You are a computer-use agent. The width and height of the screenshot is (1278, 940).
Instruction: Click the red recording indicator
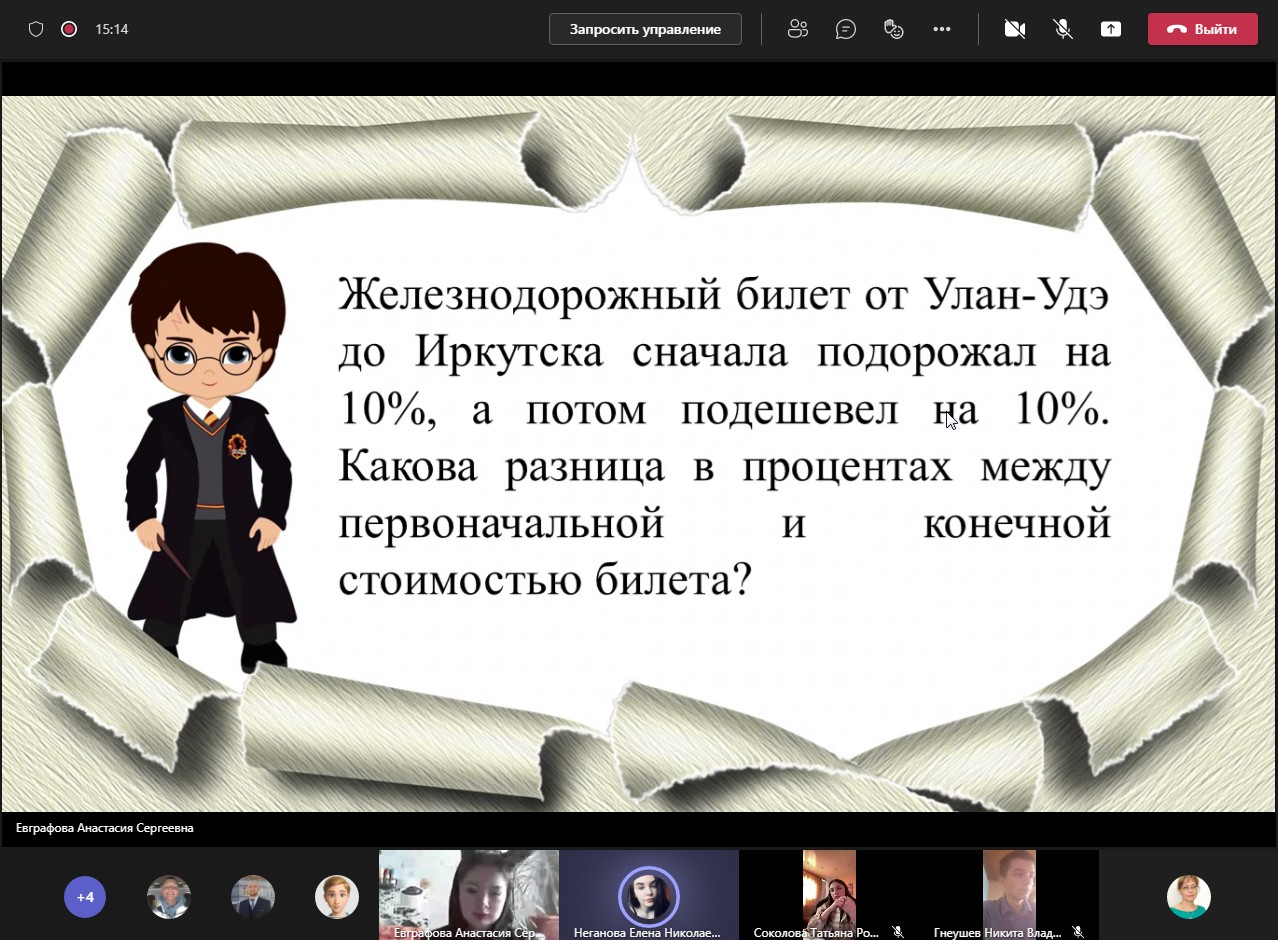[x=69, y=29]
